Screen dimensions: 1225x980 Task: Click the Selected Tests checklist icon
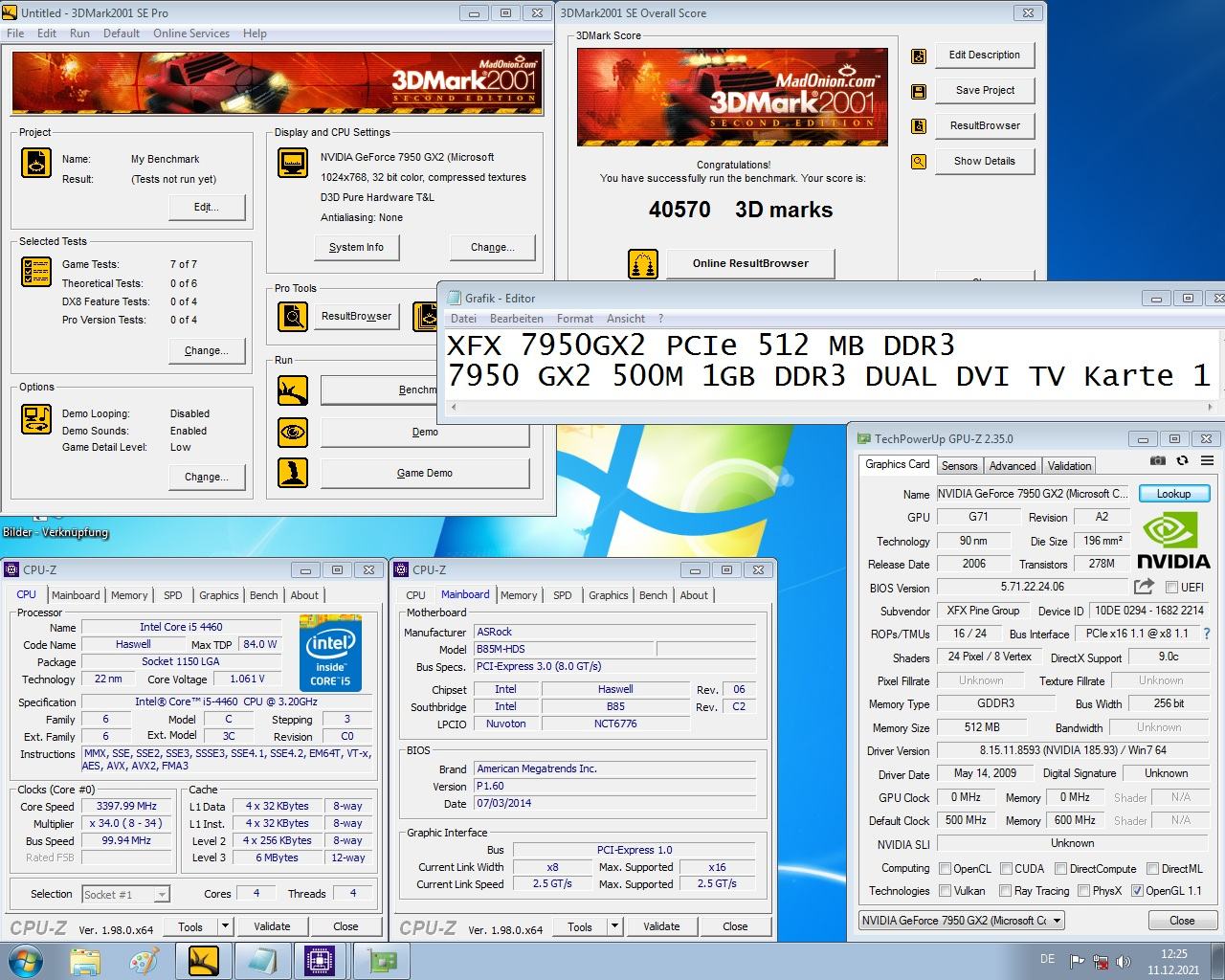36,272
